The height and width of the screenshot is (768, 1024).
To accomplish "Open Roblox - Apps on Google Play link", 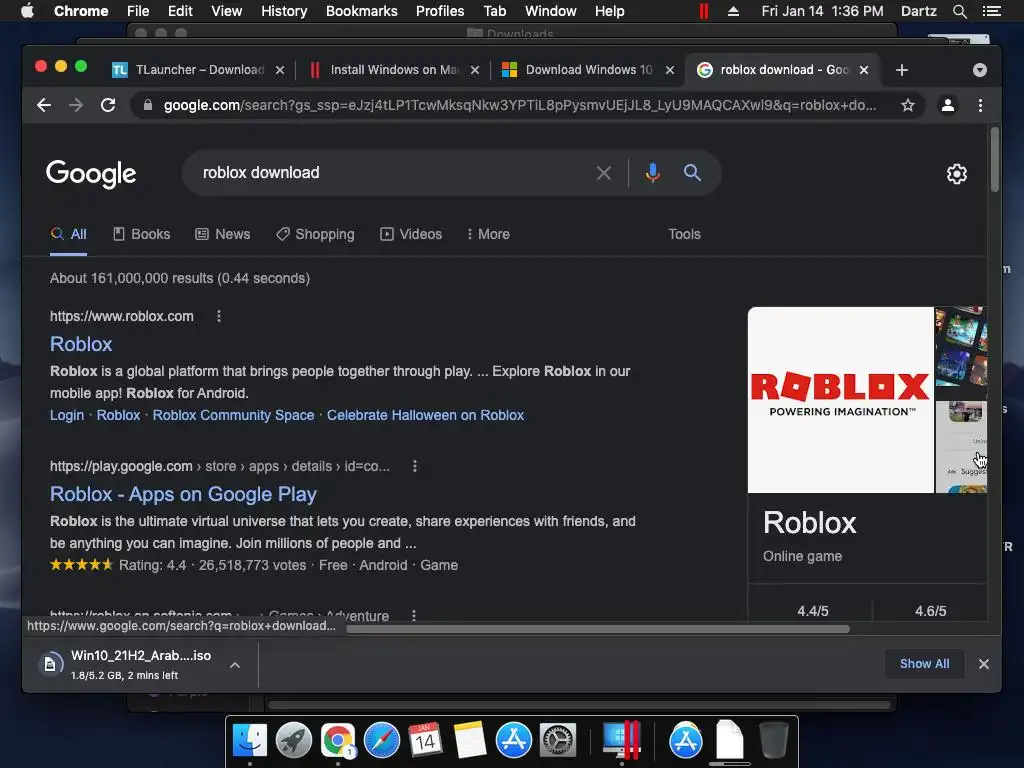I will 183,494.
